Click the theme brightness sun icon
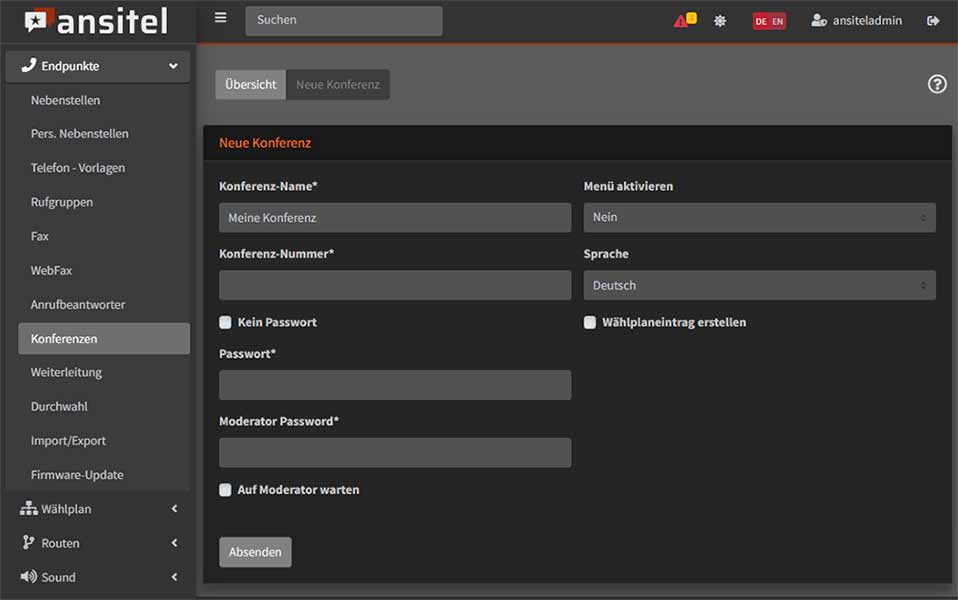The image size is (958, 600). pos(720,21)
